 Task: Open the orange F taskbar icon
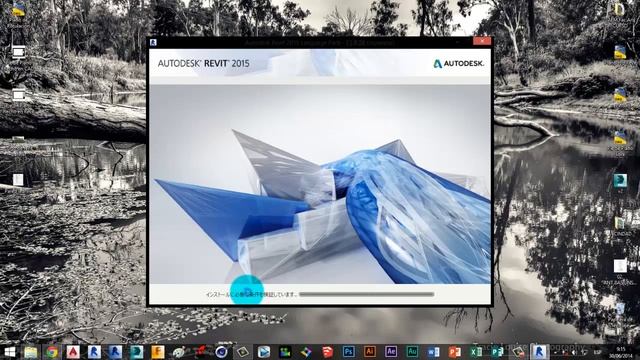pyautogui.click(x=158, y=351)
